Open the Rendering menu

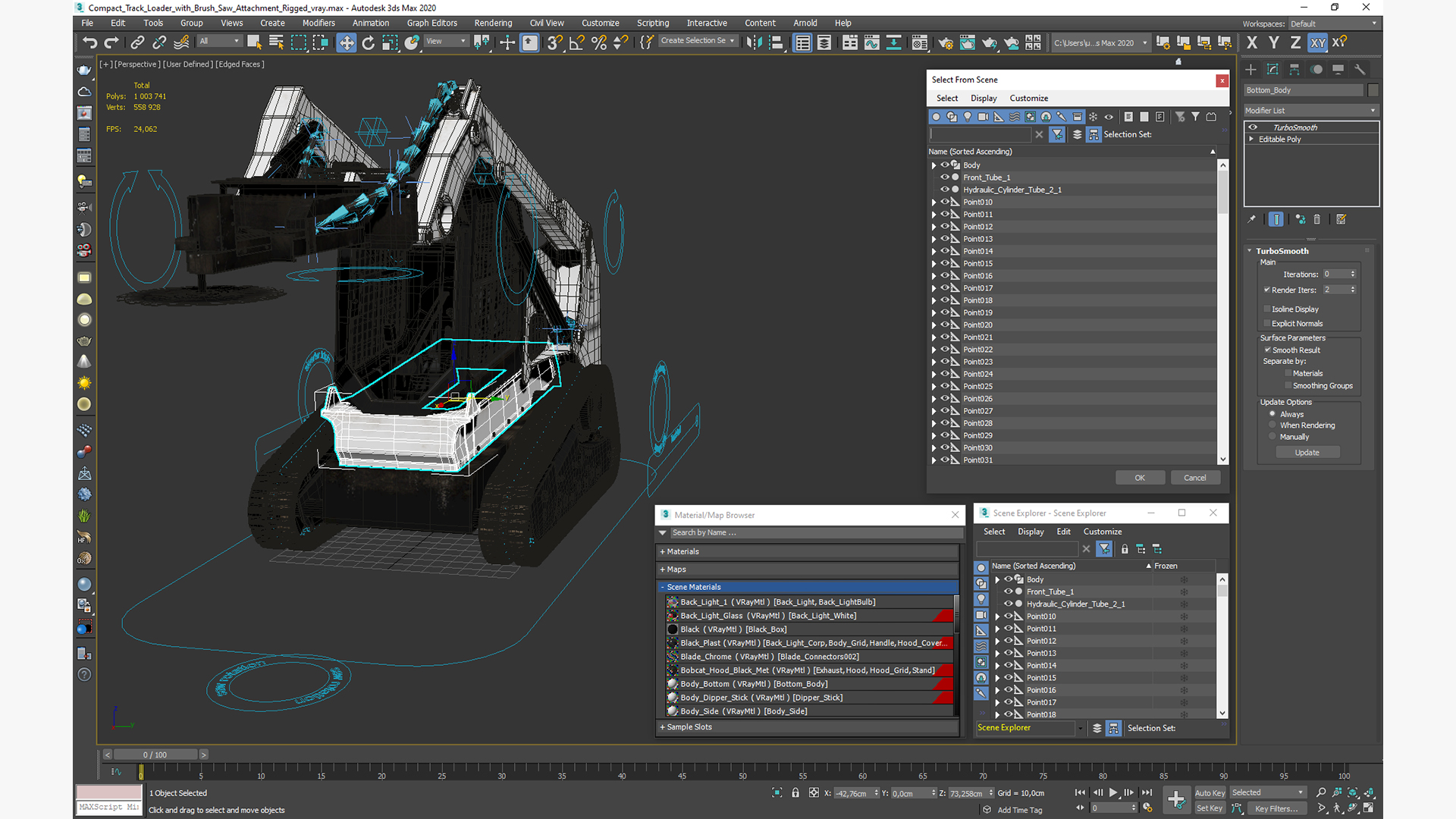tap(493, 23)
